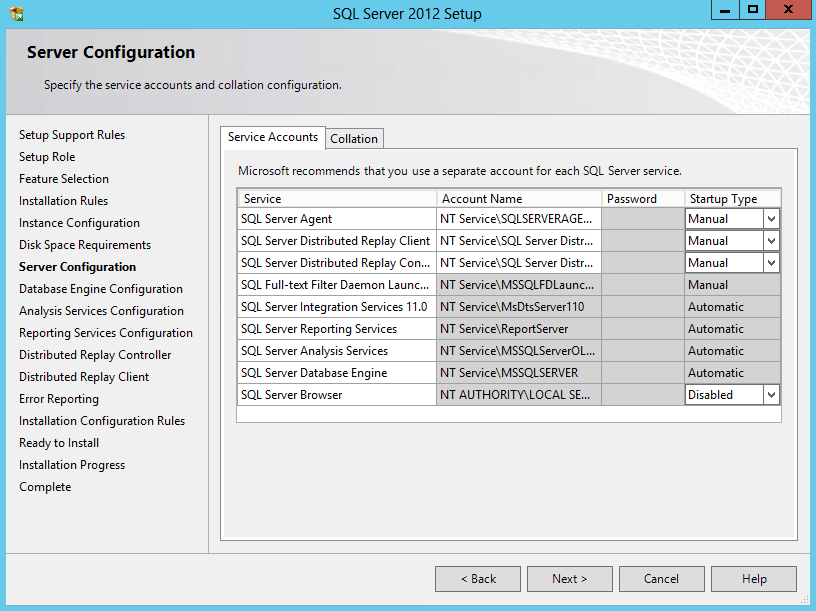Click the 'SQL Server Browser' service row

[x=337, y=395]
